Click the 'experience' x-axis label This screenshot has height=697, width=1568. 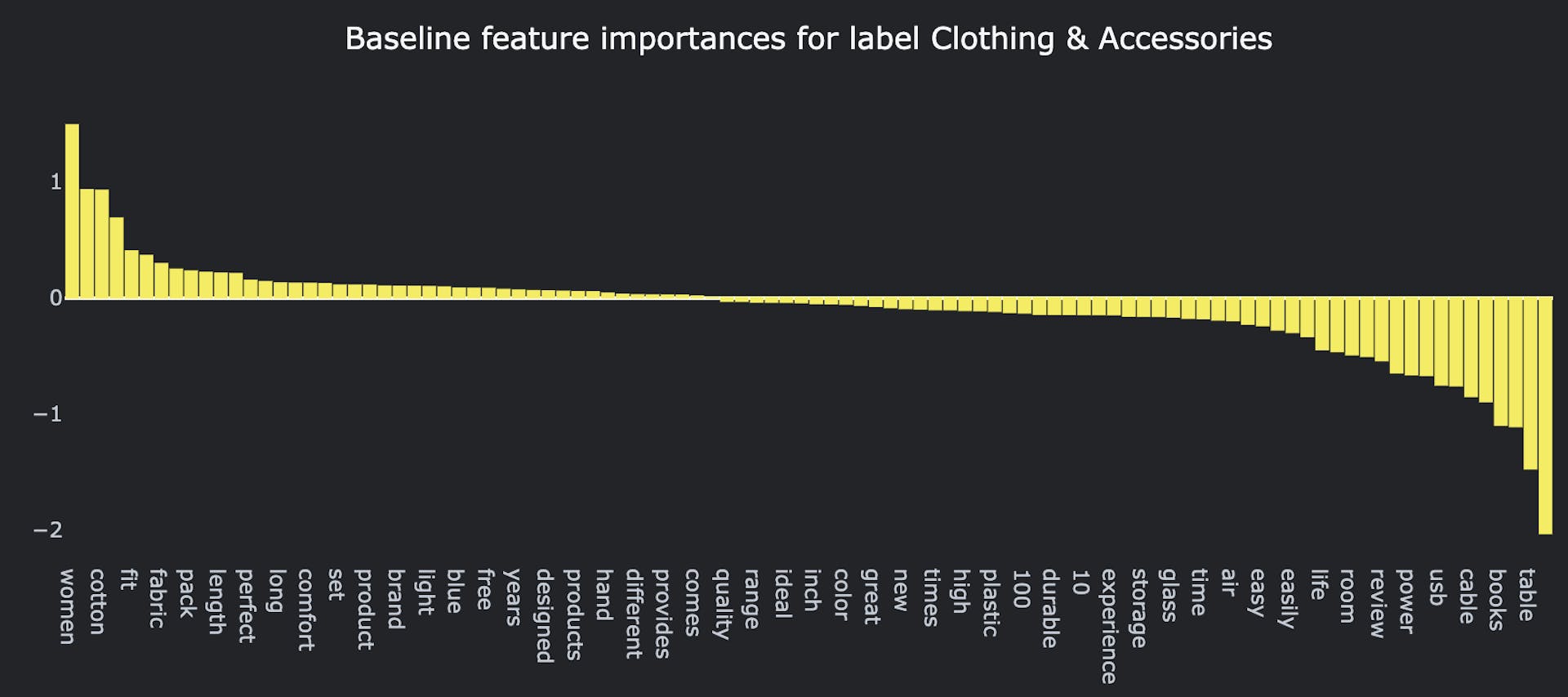tap(1108, 625)
